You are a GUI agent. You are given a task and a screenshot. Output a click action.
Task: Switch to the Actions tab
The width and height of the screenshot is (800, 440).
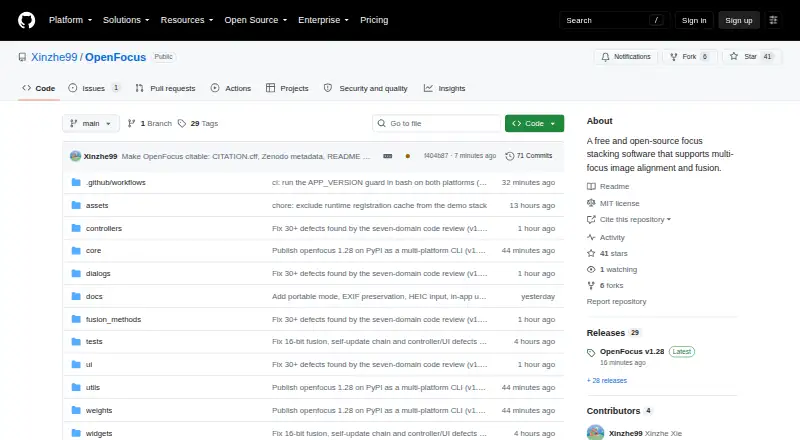tap(231, 88)
